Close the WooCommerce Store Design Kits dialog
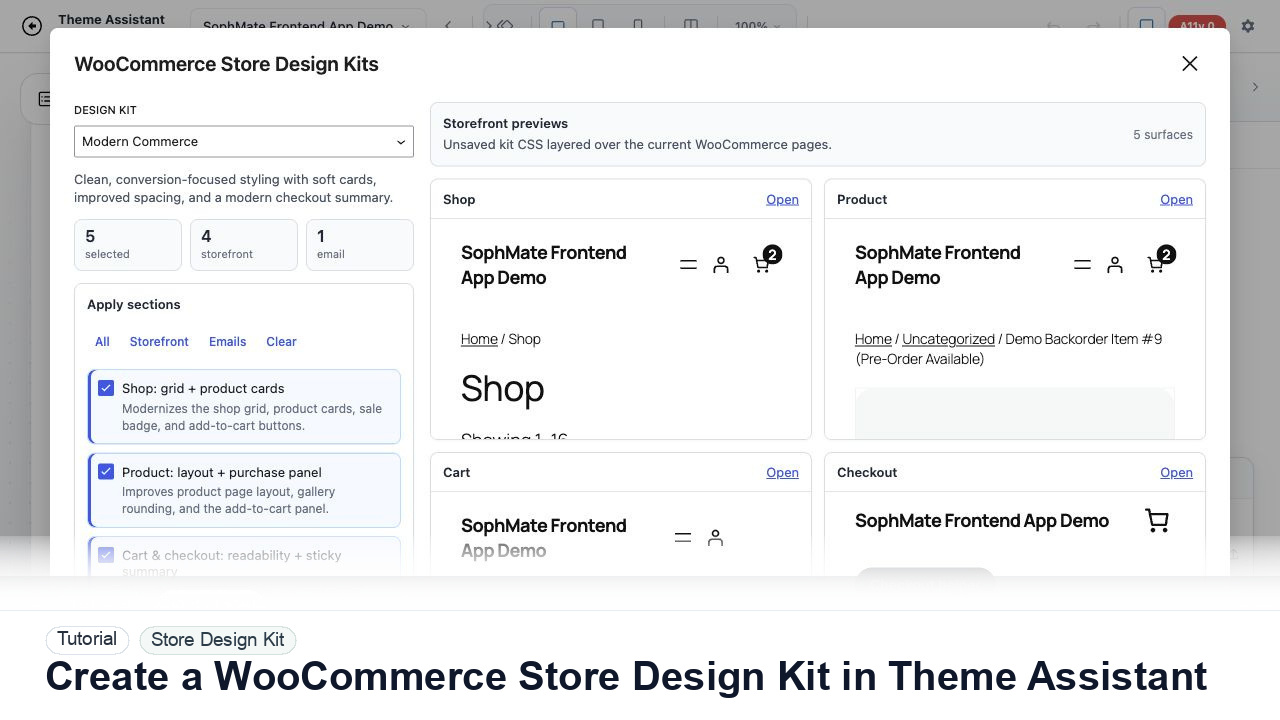The width and height of the screenshot is (1280, 720). click(x=1189, y=64)
